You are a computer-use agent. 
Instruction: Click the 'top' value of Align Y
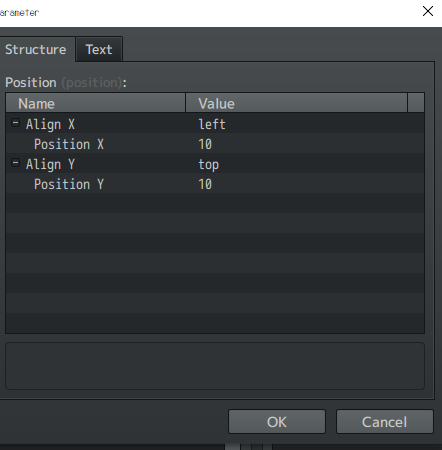tap(209, 164)
